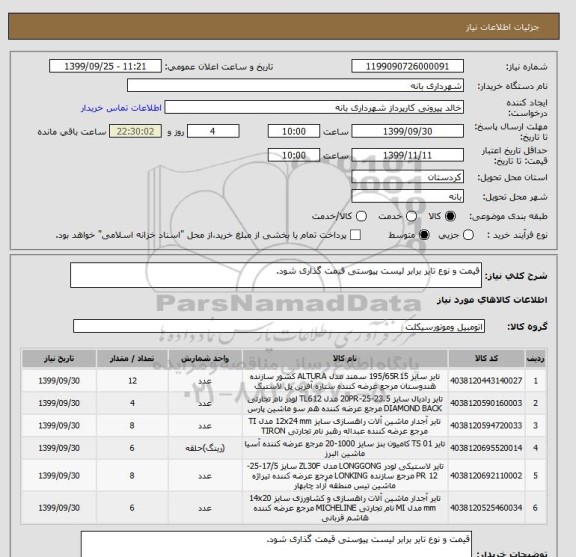576x557 pixels.
Task: Click the جزئیات اطلاعات نیاز header bar
Action: (x=284, y=26)
